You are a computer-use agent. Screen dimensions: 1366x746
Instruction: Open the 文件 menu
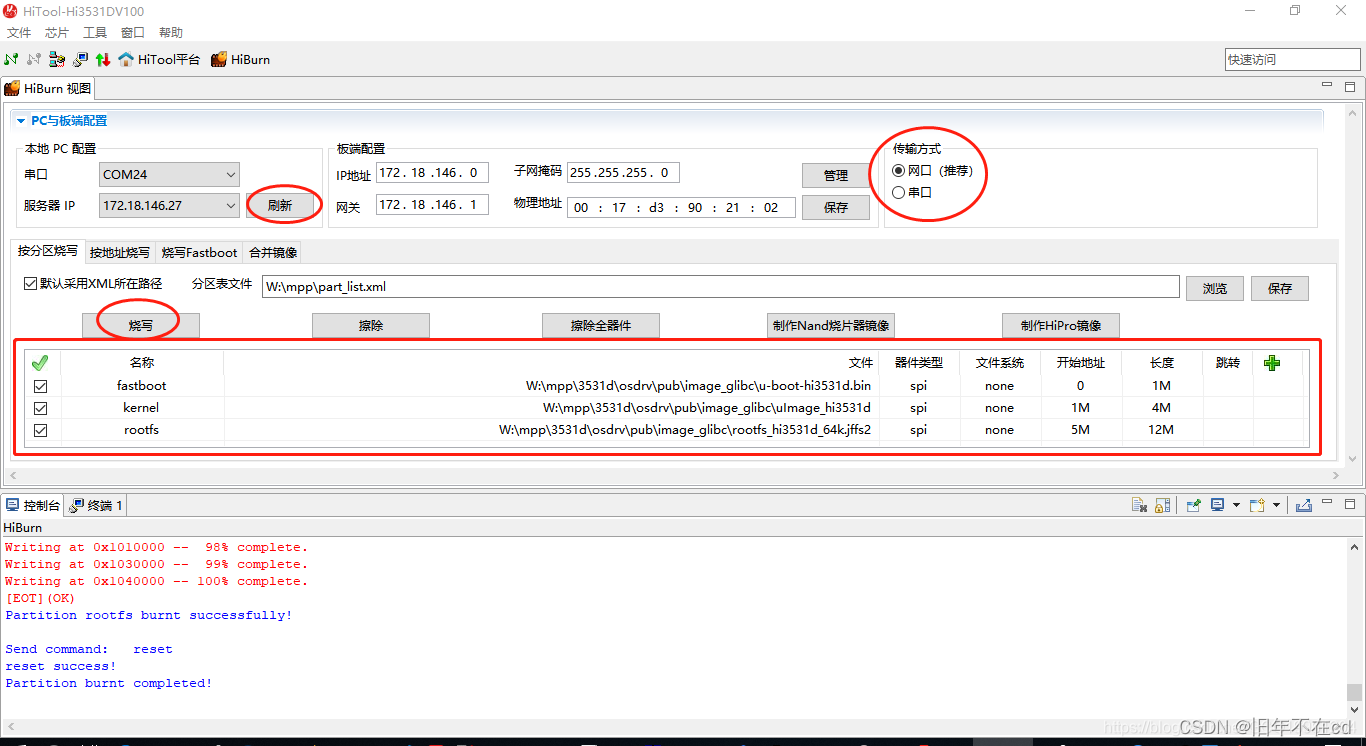[x=19, y=33]
